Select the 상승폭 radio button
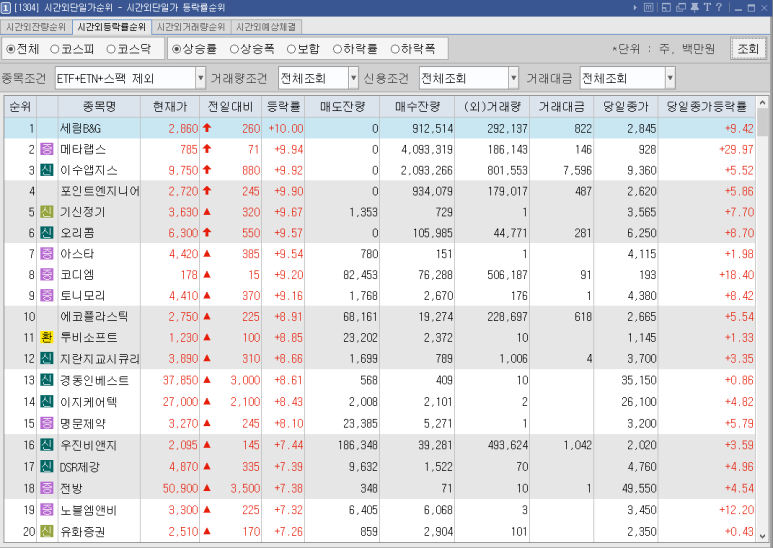This screenshot has width=773, height=548. (234, 49)
